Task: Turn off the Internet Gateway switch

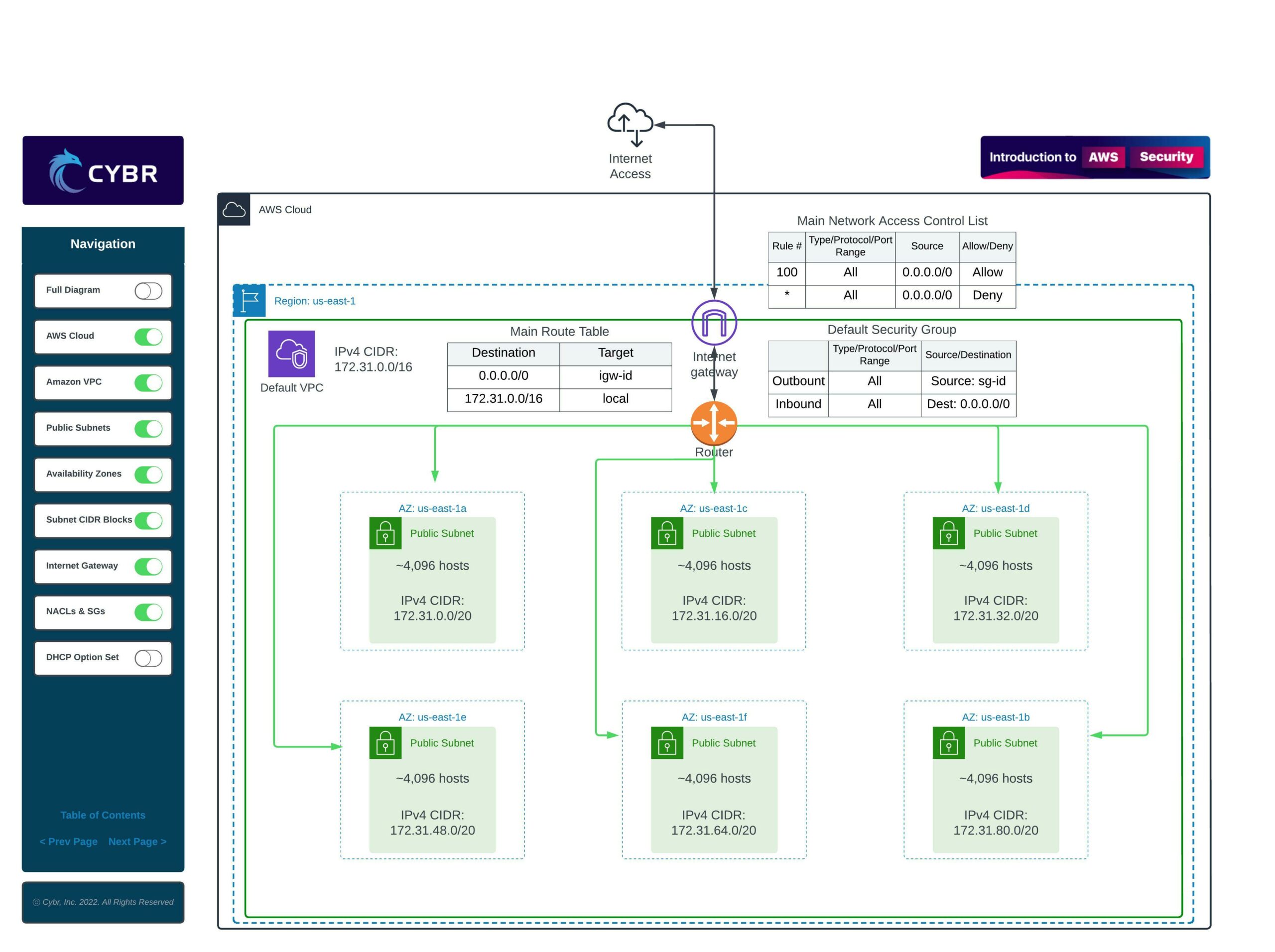Action: tap(148, 567)
